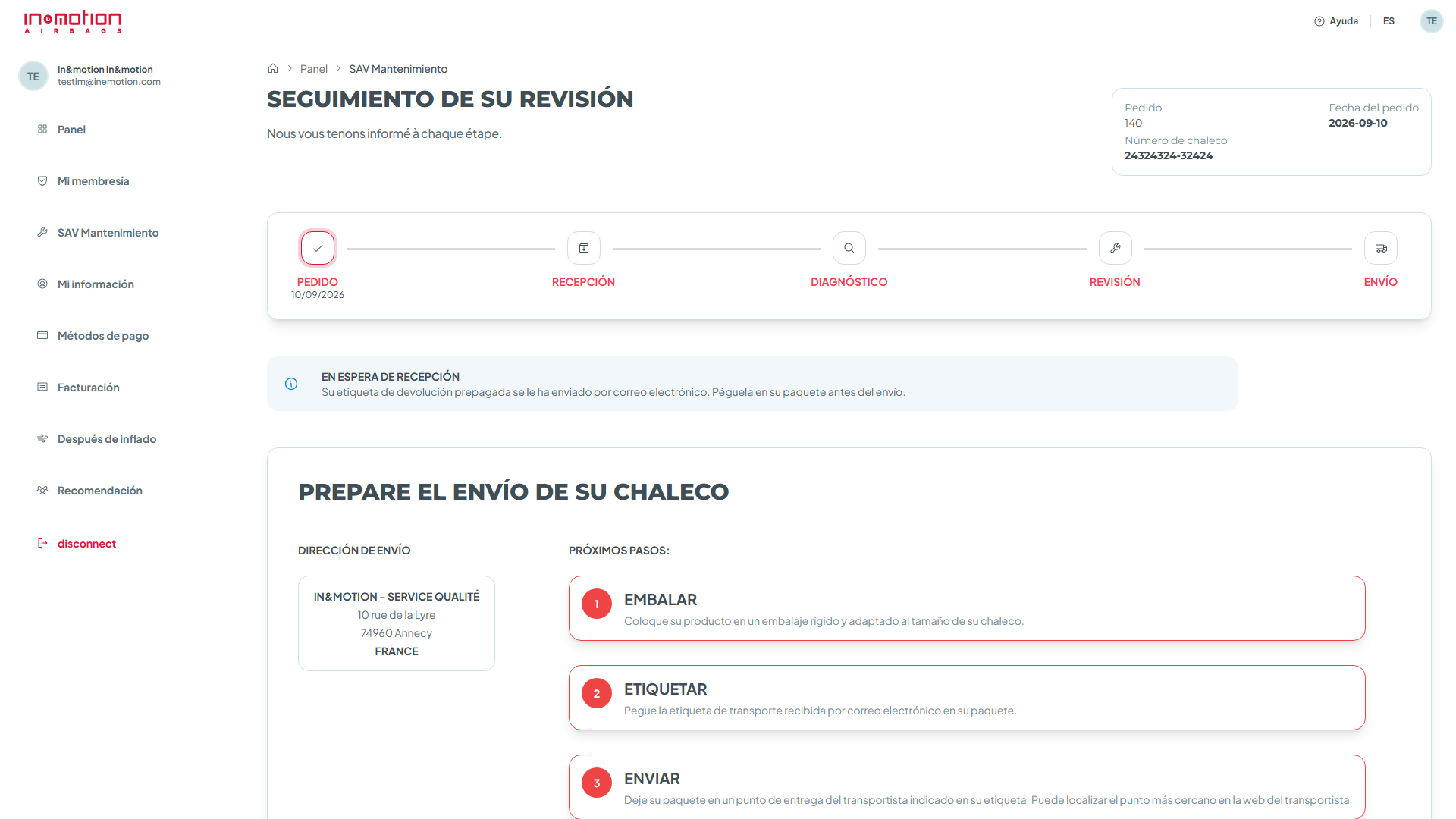Click the wrench icon beside SAV Mantenimiento
Viewport: 1456px width, 819px height.
42,232
